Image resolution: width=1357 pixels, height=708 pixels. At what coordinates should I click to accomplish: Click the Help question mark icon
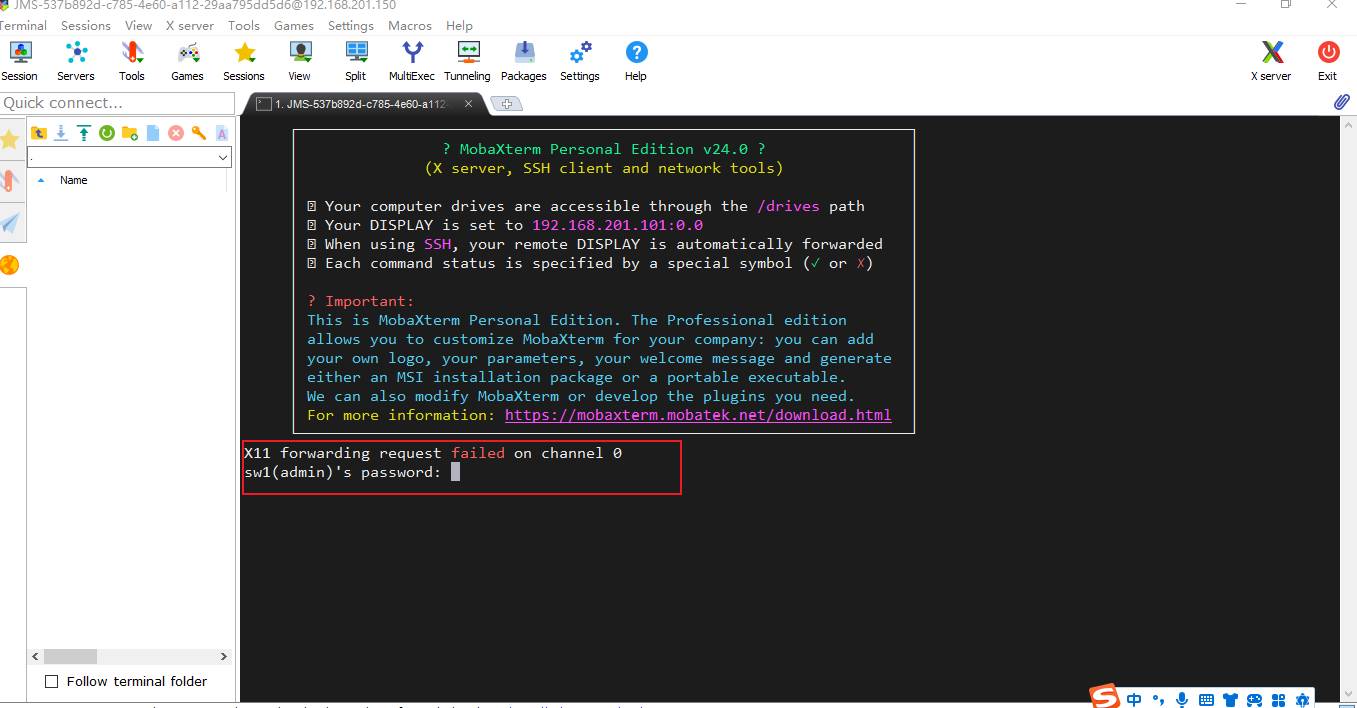636,61
